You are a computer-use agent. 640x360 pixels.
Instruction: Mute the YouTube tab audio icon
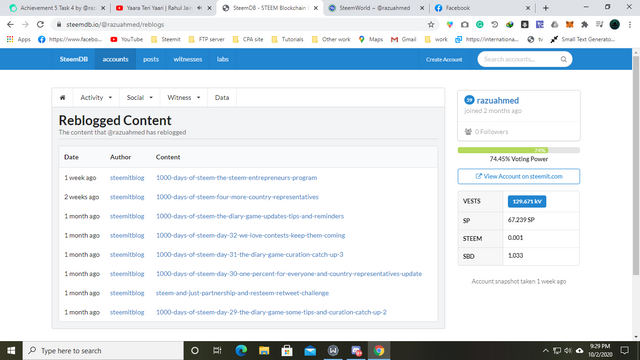pyautogui.click(x=199, y=8)
